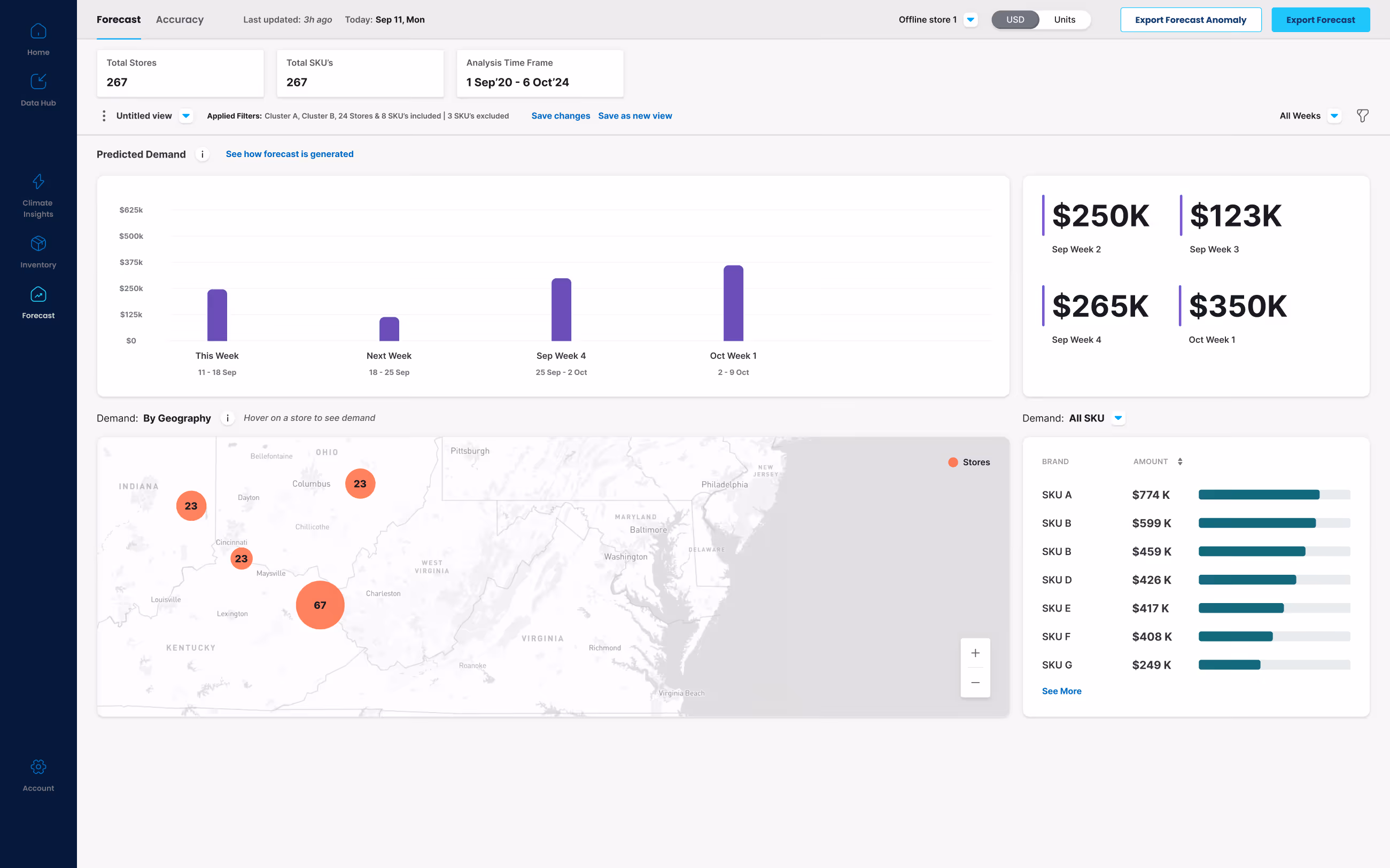Open the All Weeks dropdown
Screen dimensions: 1390x868
tap(1334, 116)
